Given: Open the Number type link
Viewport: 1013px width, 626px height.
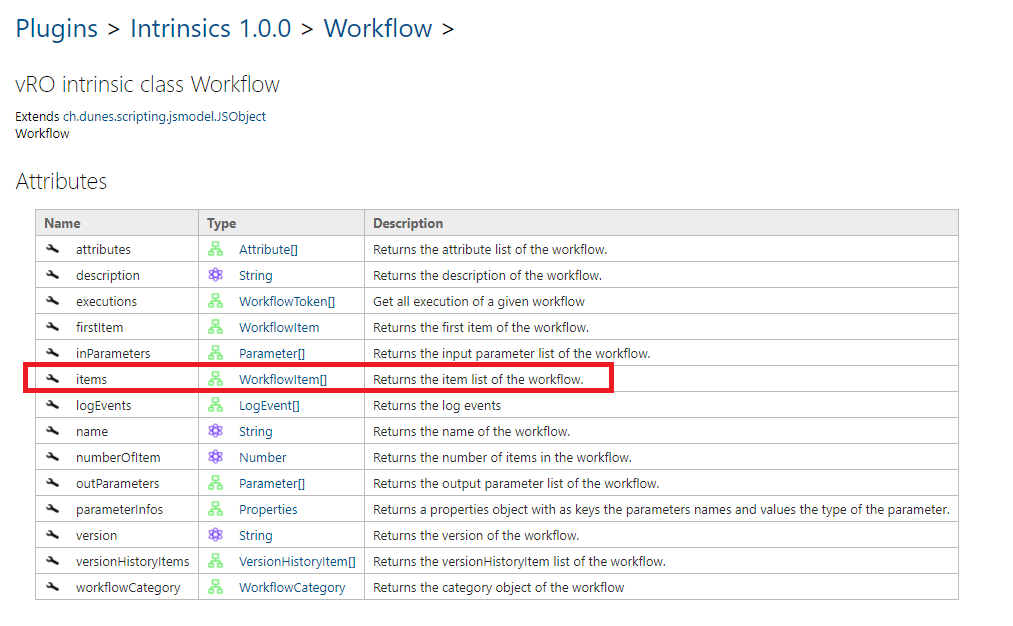Looking at the screenshot, I should pos(262,457).
